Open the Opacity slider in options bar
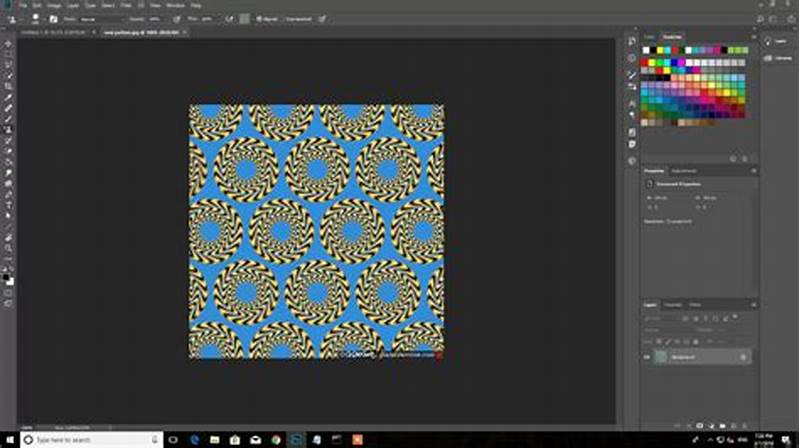Image resolution: width=800 pixels, height=448 pixels. pyautogui.click(x=155, y=19)
